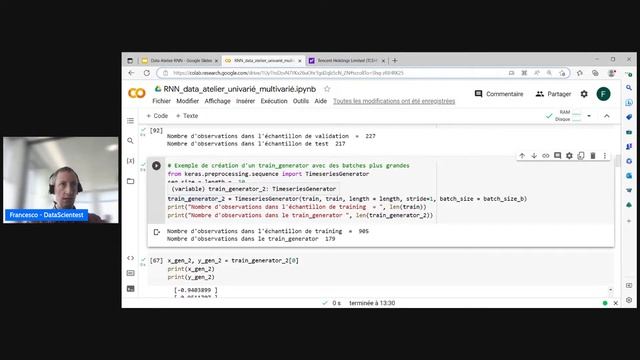
Task: Open the Aide menu
Action: click(321, 101)
